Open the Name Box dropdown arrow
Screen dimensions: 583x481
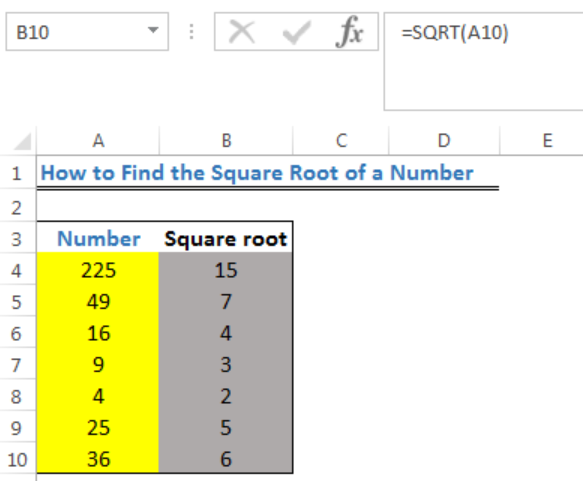pyautogui.click(x=153, y=30)
